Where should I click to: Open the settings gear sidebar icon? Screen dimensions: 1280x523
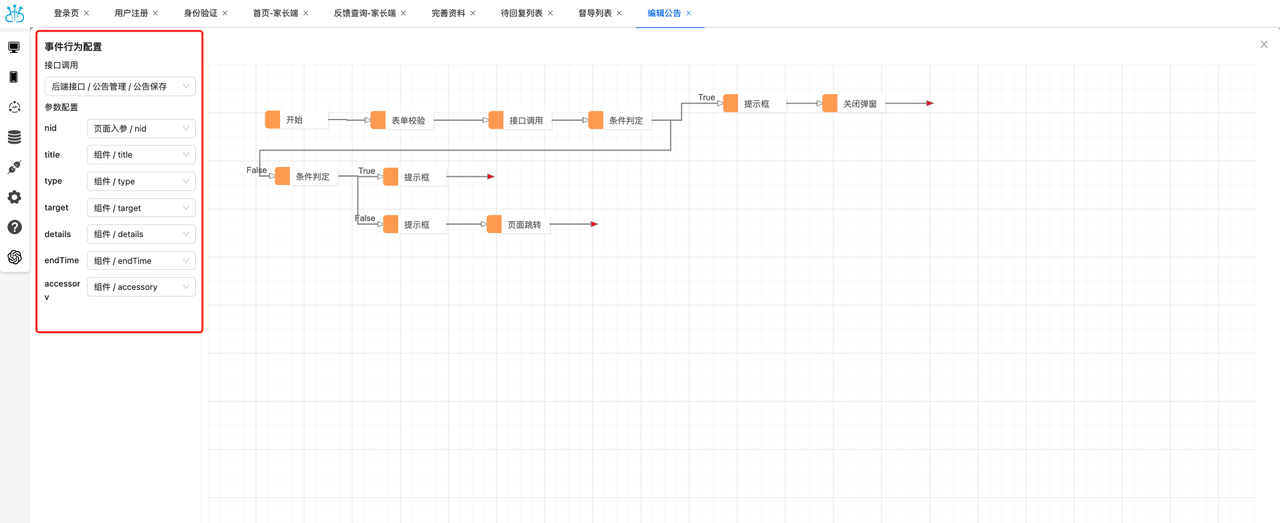14,197
